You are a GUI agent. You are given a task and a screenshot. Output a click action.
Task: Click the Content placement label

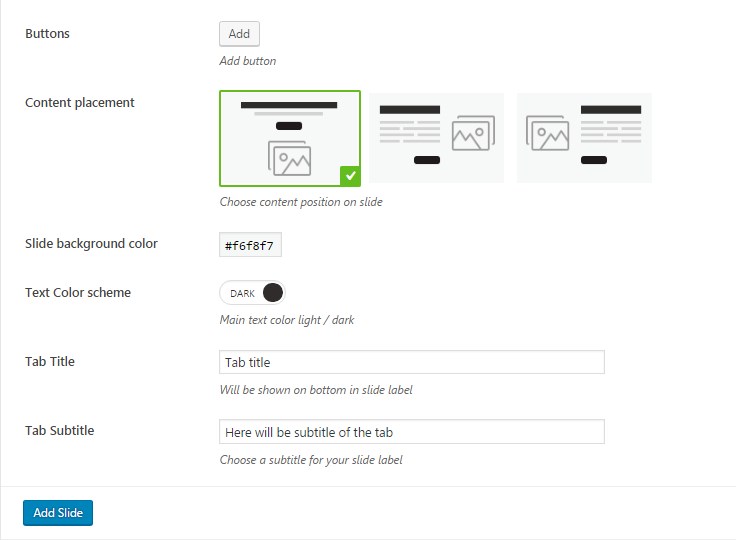pyautogui.click(x=80, y=102)
